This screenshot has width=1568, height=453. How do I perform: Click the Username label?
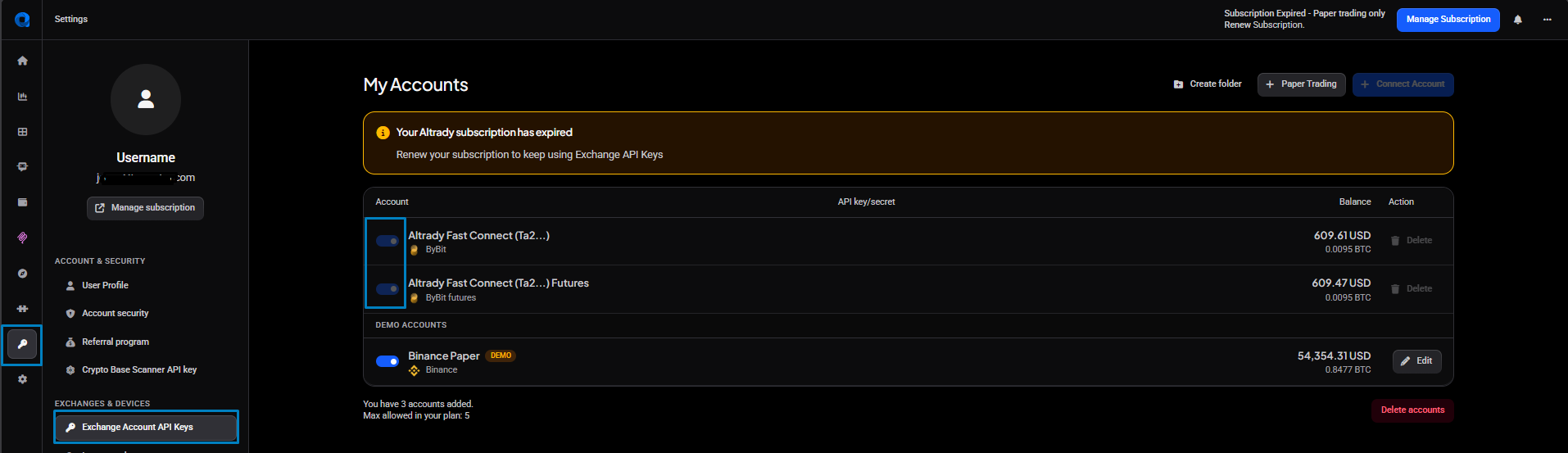pos(146,158)
